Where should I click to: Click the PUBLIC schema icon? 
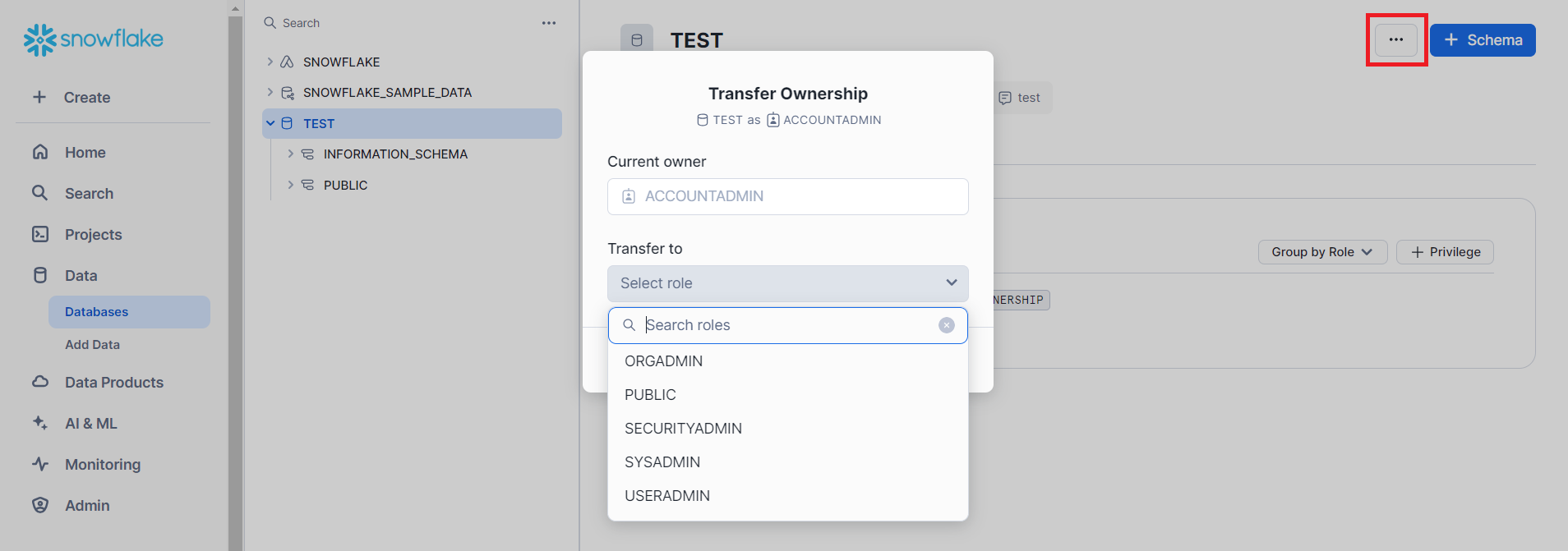click(307, 185)
